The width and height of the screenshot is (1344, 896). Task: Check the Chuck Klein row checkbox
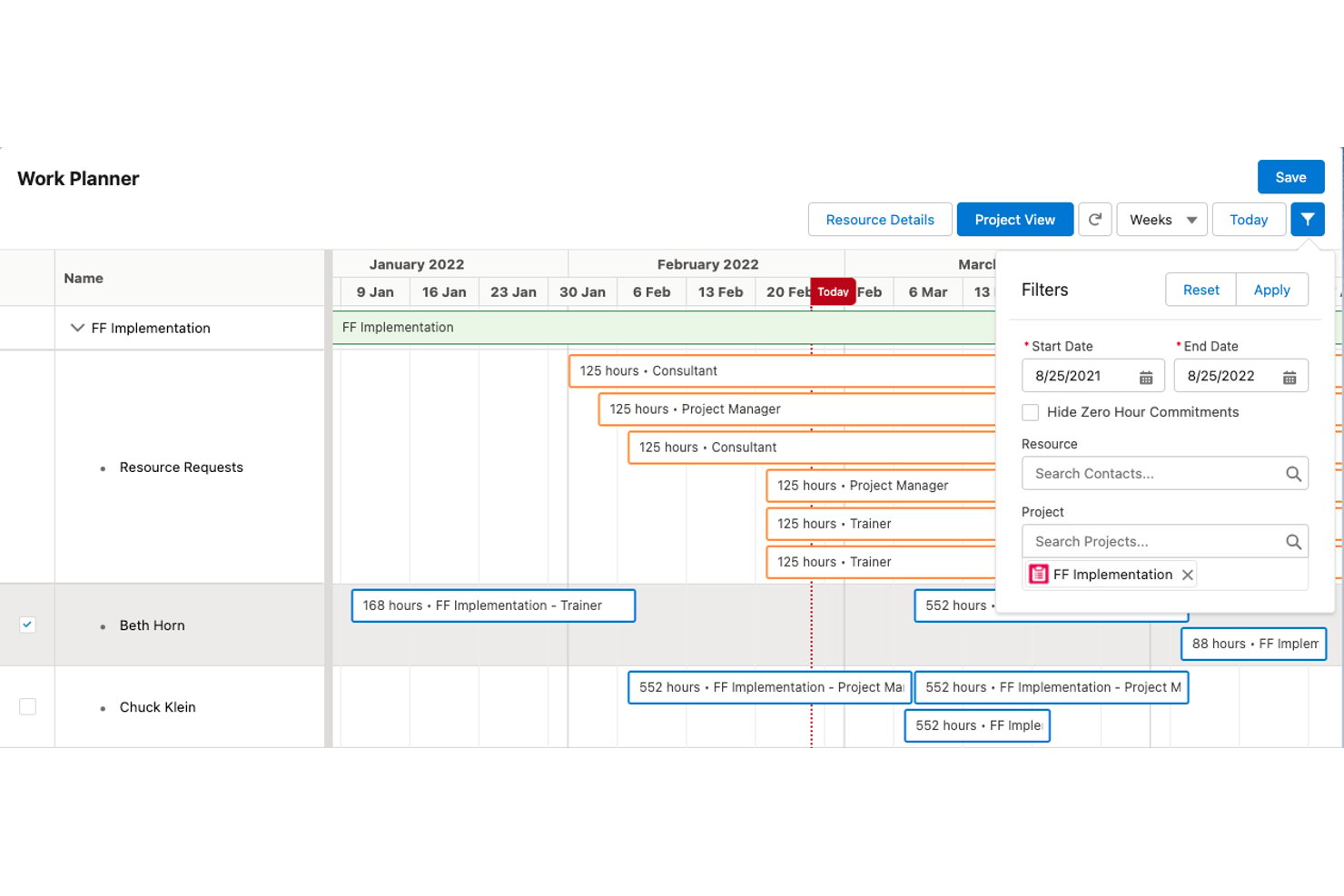(x=28, y=706)
